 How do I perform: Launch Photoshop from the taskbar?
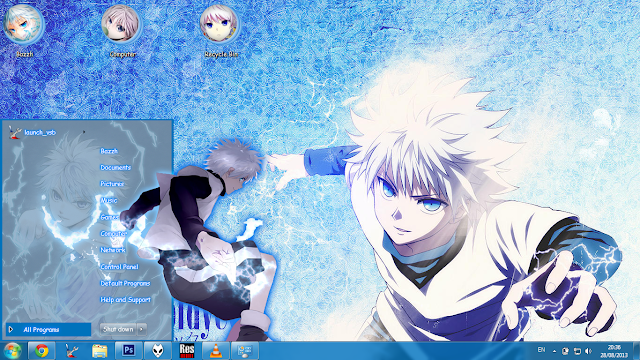129,351
